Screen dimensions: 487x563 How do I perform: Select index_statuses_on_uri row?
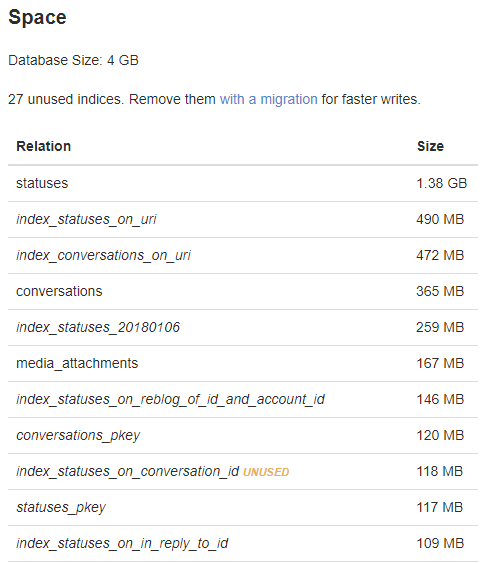click(x=243, y=219)
